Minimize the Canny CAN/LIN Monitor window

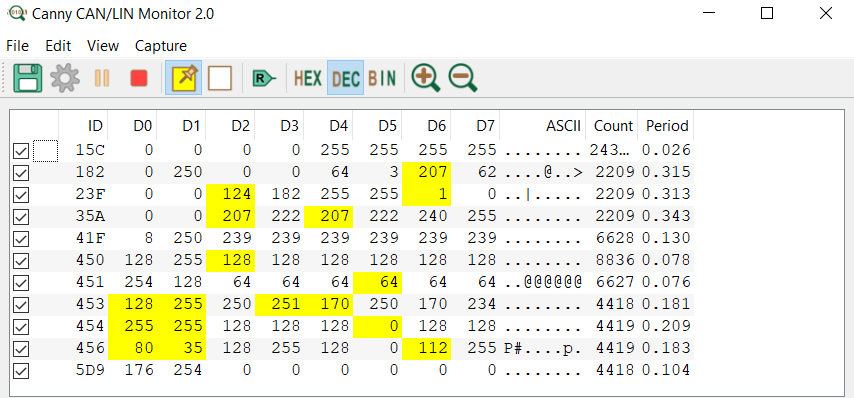click(x=708, y=14)
